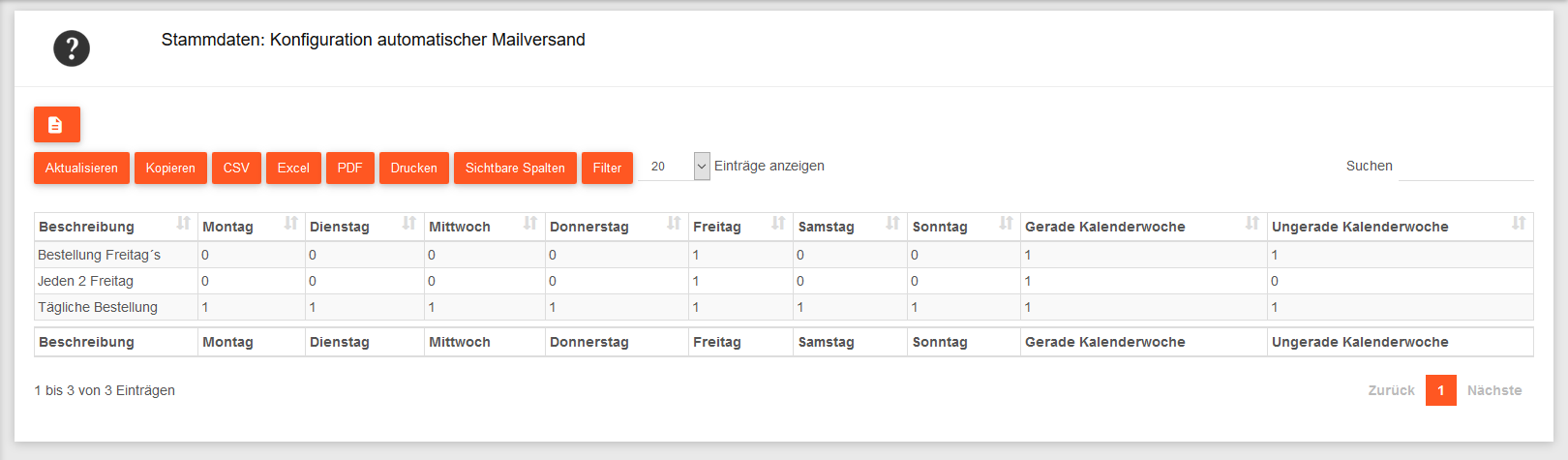Sort by Ungerade Kalenderwoche sort icon

pos(1519,224)
